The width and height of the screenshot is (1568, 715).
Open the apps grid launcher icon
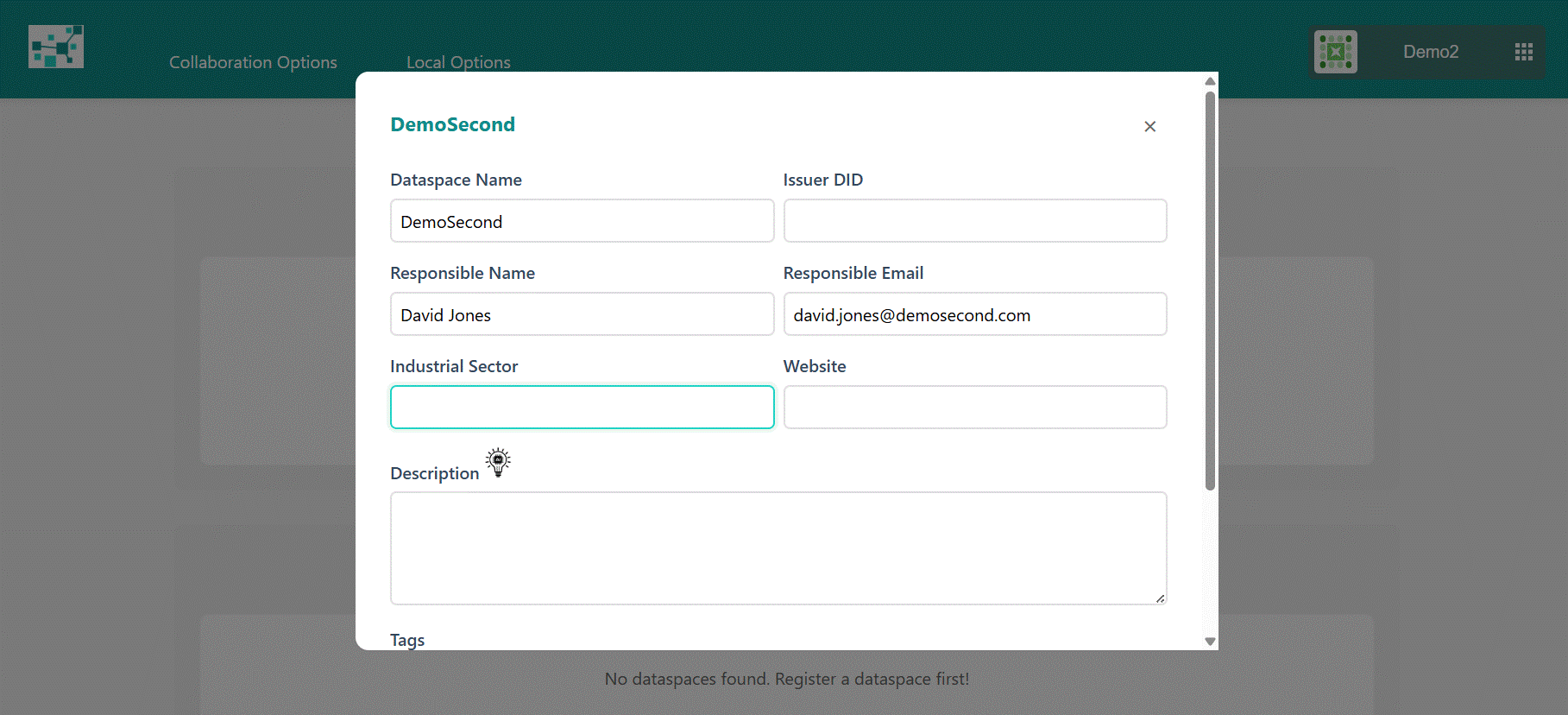(x=1523, y=52)
